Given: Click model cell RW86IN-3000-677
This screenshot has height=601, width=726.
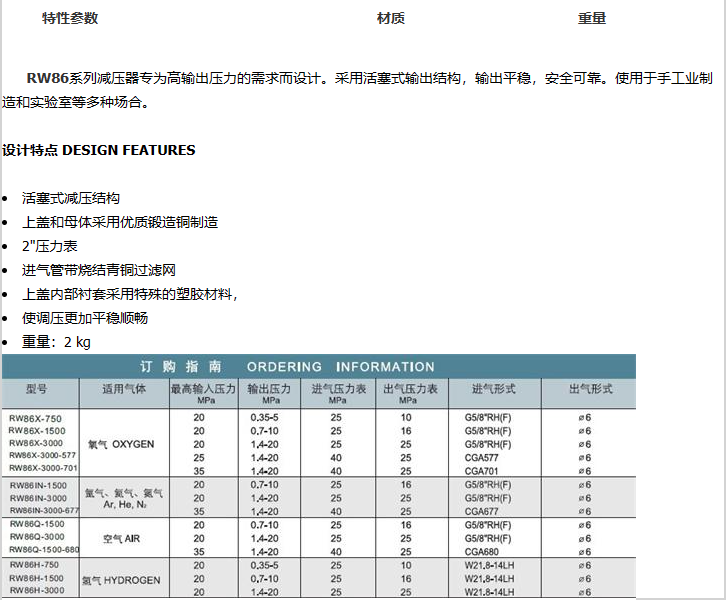Looking at the screenshot, I should [x=44, y=511].
